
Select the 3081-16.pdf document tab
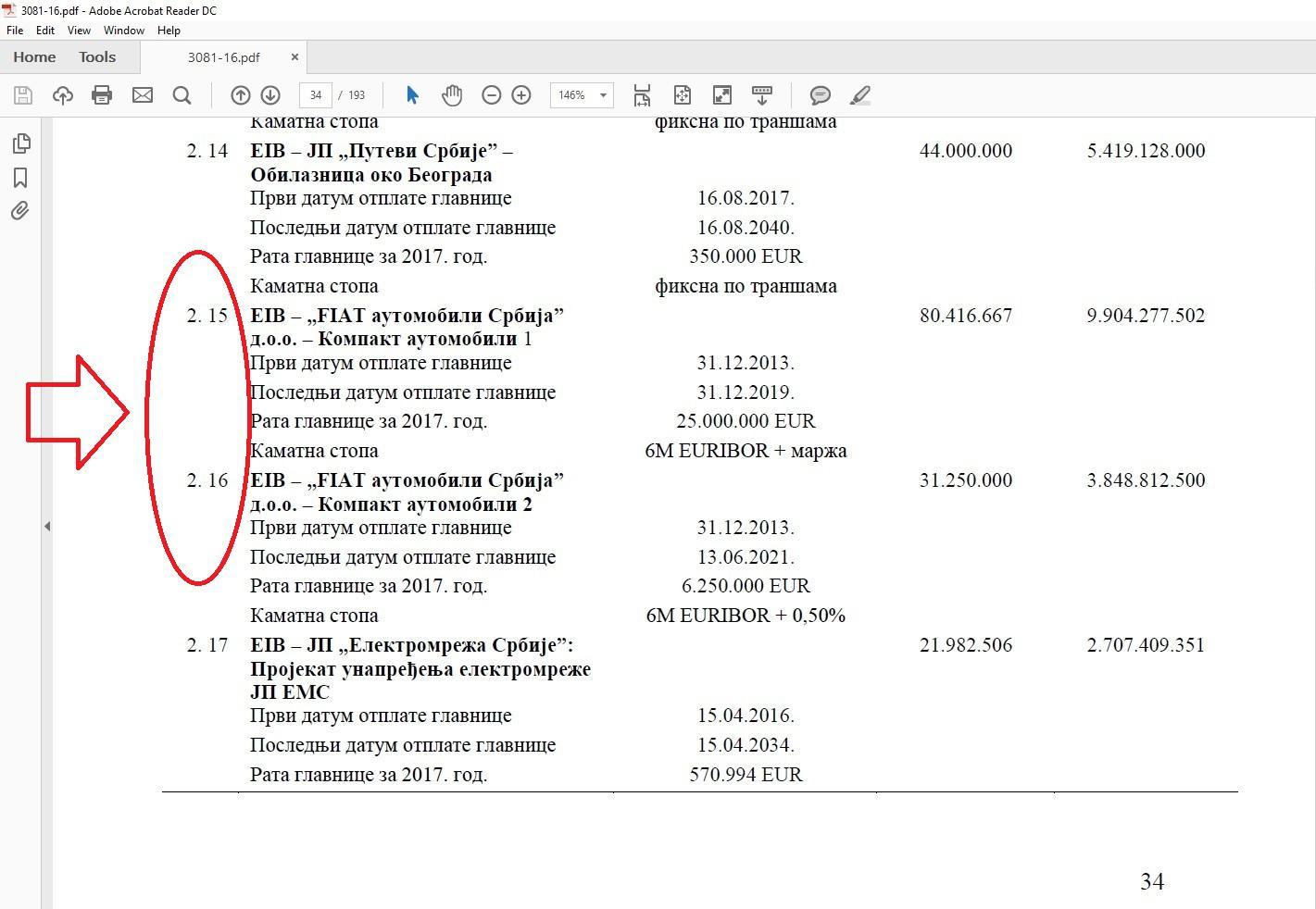tap(223, 57)
